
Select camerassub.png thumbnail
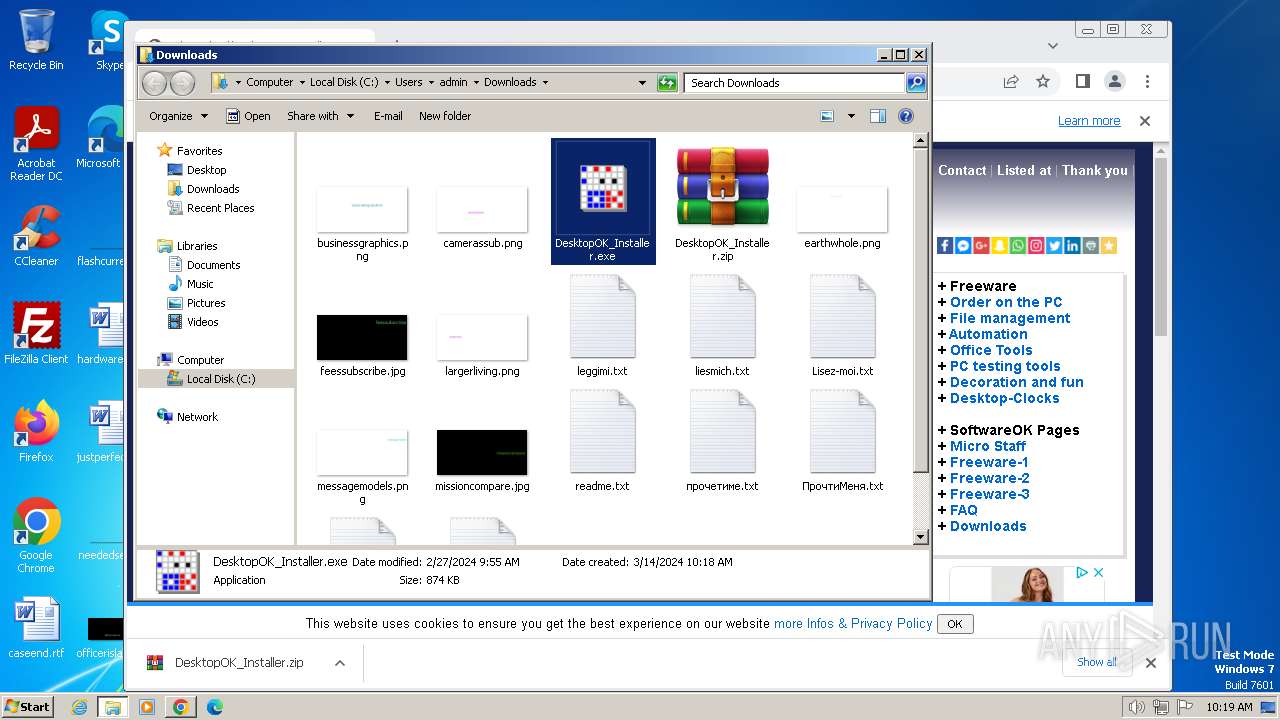(482, 209)
